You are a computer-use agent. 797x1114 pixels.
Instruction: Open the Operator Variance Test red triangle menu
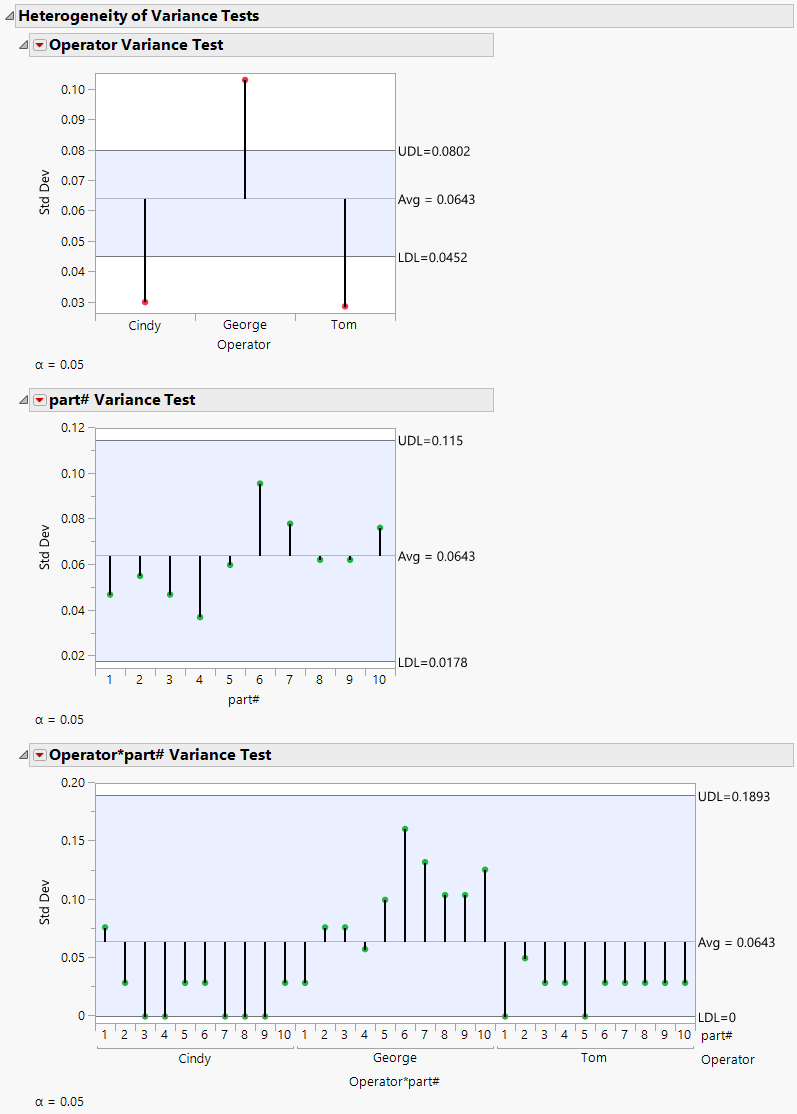[39, 44]
